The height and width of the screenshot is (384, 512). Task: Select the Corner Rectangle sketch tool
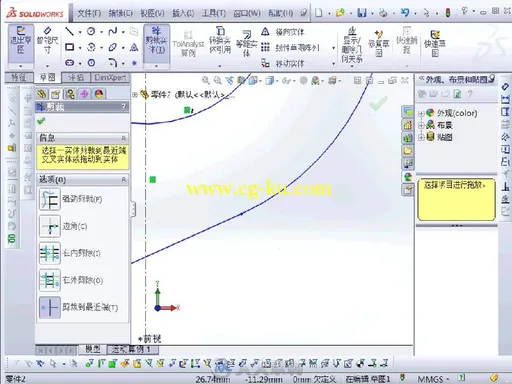70,47
